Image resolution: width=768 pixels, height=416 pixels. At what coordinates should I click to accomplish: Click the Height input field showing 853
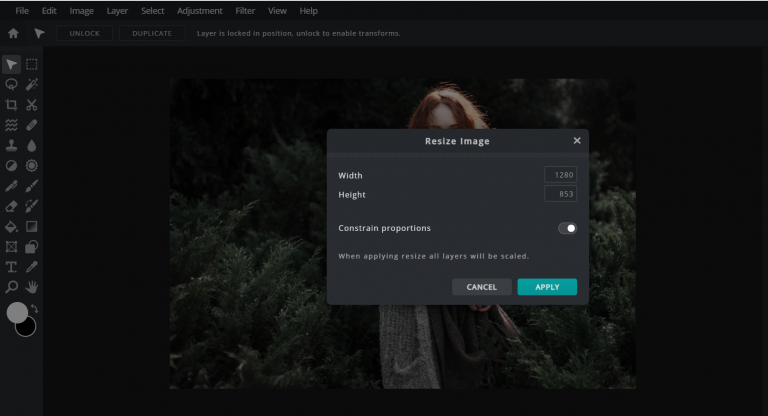tap(560, 194)
